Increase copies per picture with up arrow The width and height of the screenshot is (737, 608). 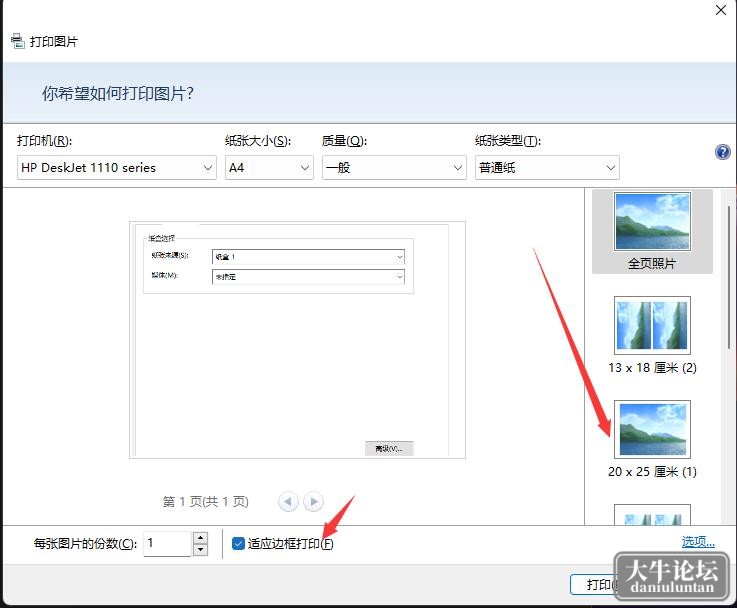201,538
